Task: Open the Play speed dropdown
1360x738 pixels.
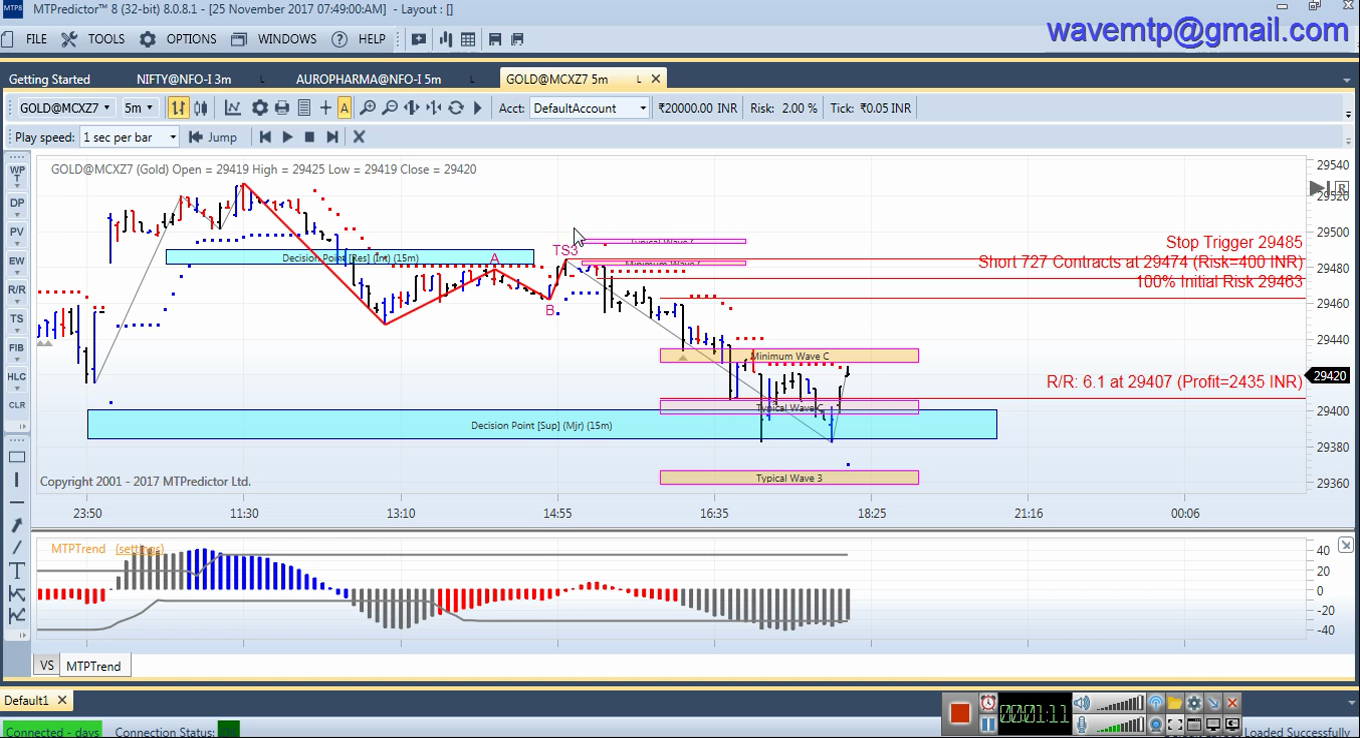Action: tap(130, 137)
